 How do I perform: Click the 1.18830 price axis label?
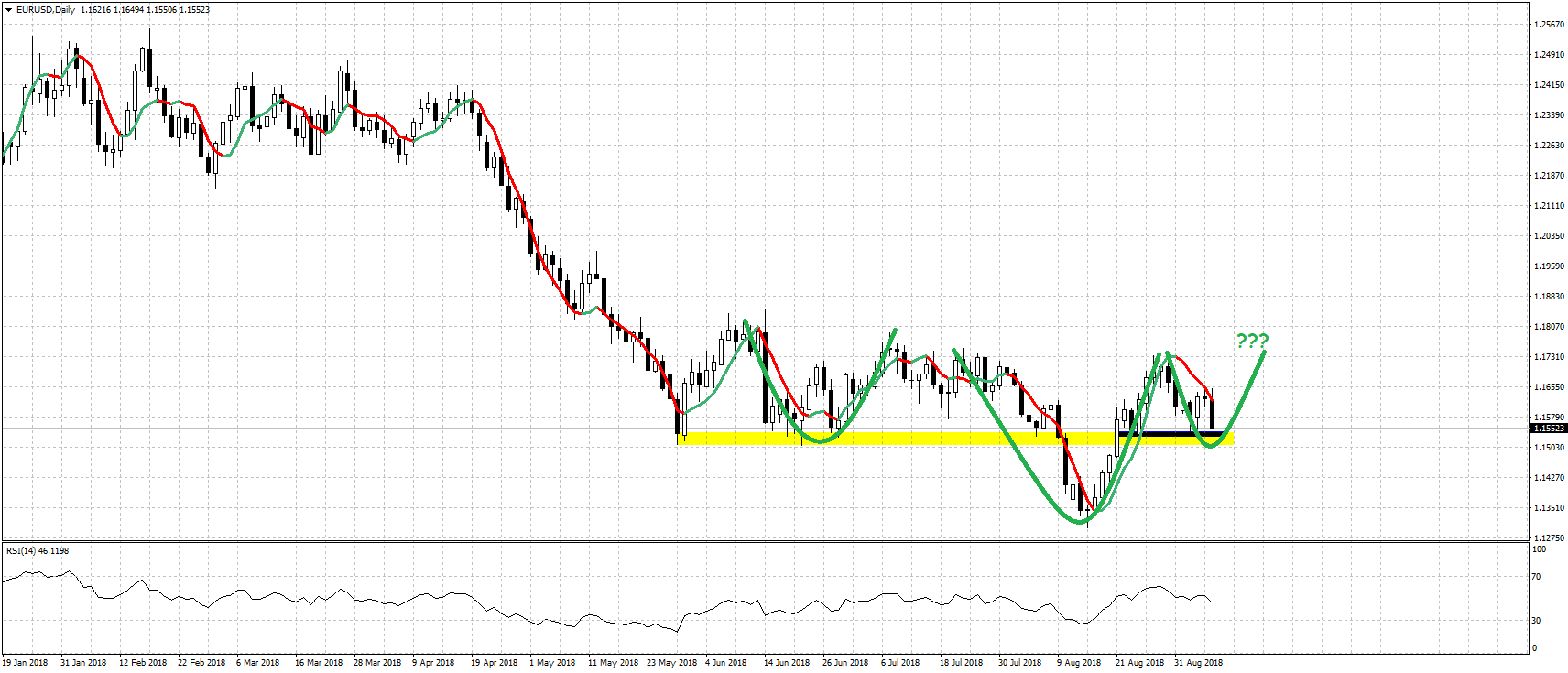tap(1549, 297)
